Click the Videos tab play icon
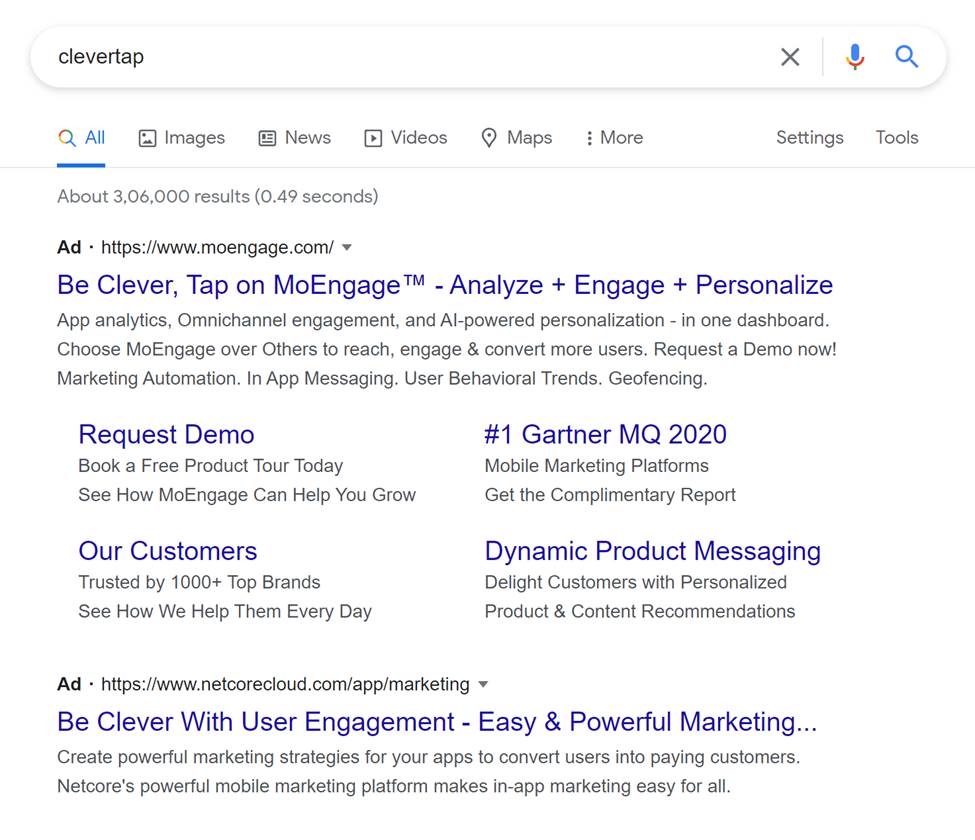Image resolution: width=975 pixels, height=840 pixels. click(x=373, y=138)
